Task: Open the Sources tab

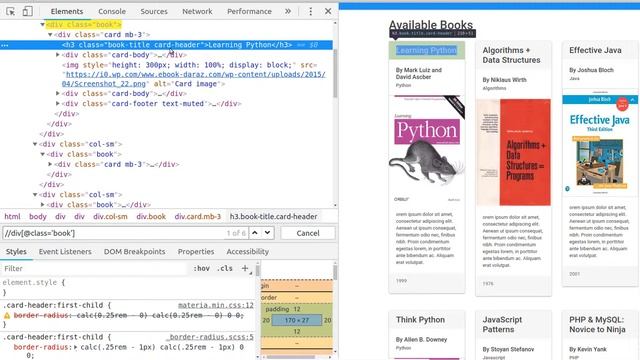Action: pos(154,11)
